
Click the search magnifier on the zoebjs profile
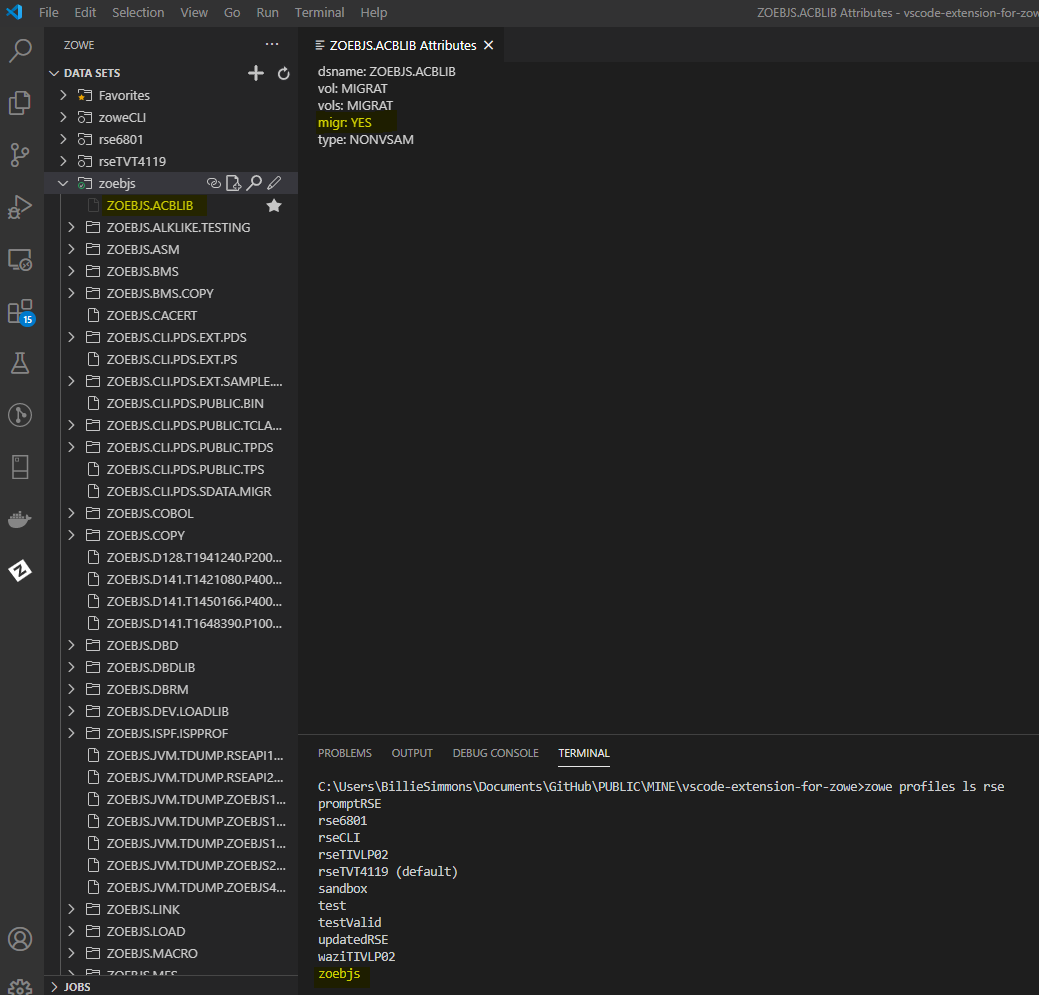pos(253,183)
